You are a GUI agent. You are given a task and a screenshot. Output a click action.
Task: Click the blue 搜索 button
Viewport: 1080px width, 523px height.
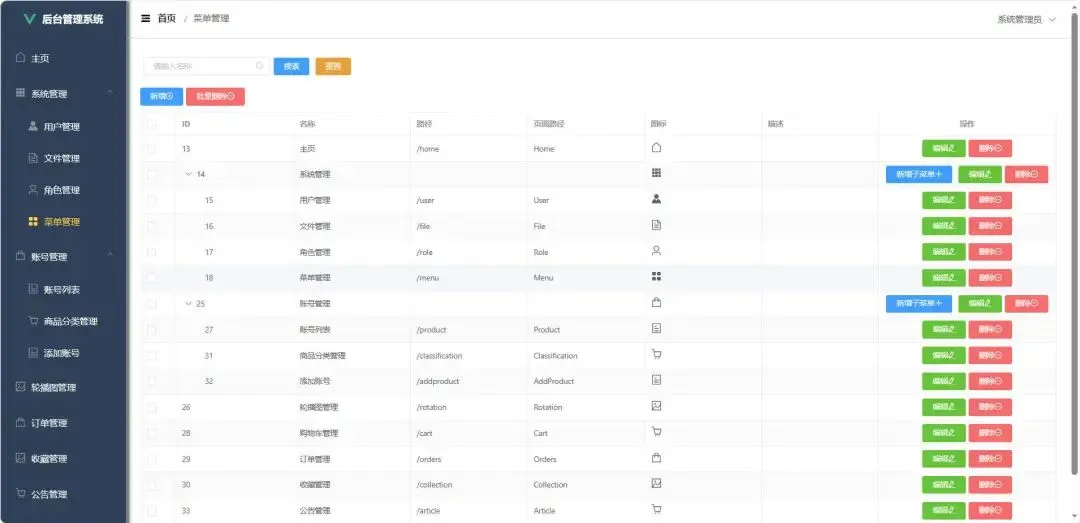coord(291,66)
